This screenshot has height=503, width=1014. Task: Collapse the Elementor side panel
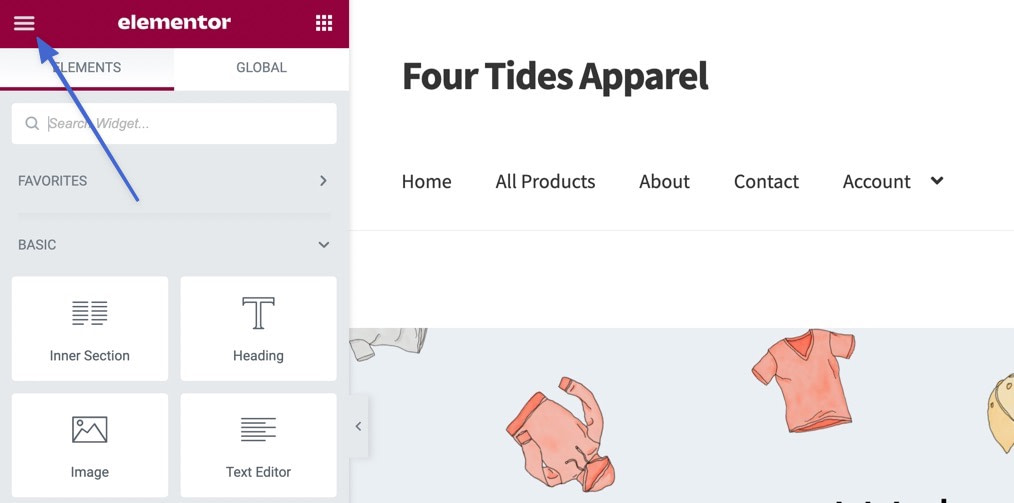pyautogui.click(x=358, y=427)
